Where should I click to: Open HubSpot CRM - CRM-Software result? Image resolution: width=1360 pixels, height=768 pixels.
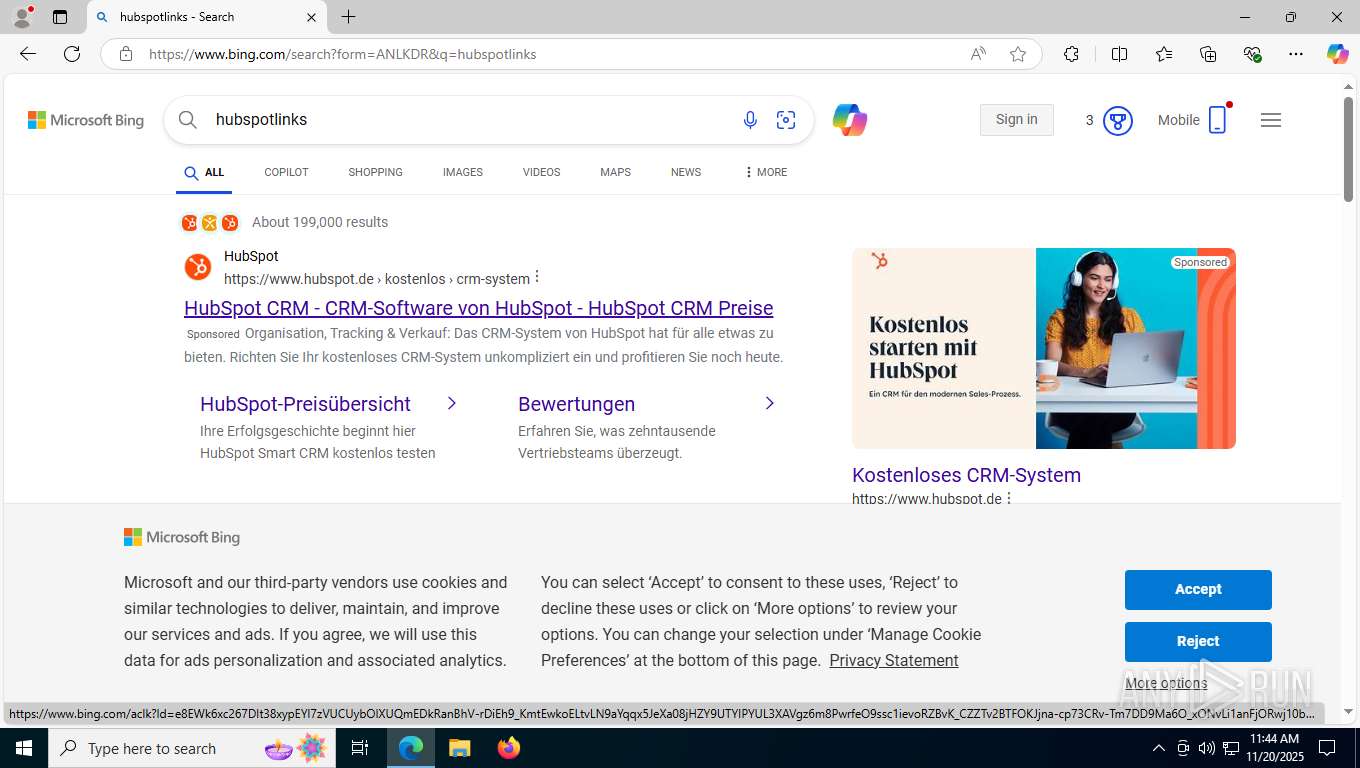click(478, 307)
